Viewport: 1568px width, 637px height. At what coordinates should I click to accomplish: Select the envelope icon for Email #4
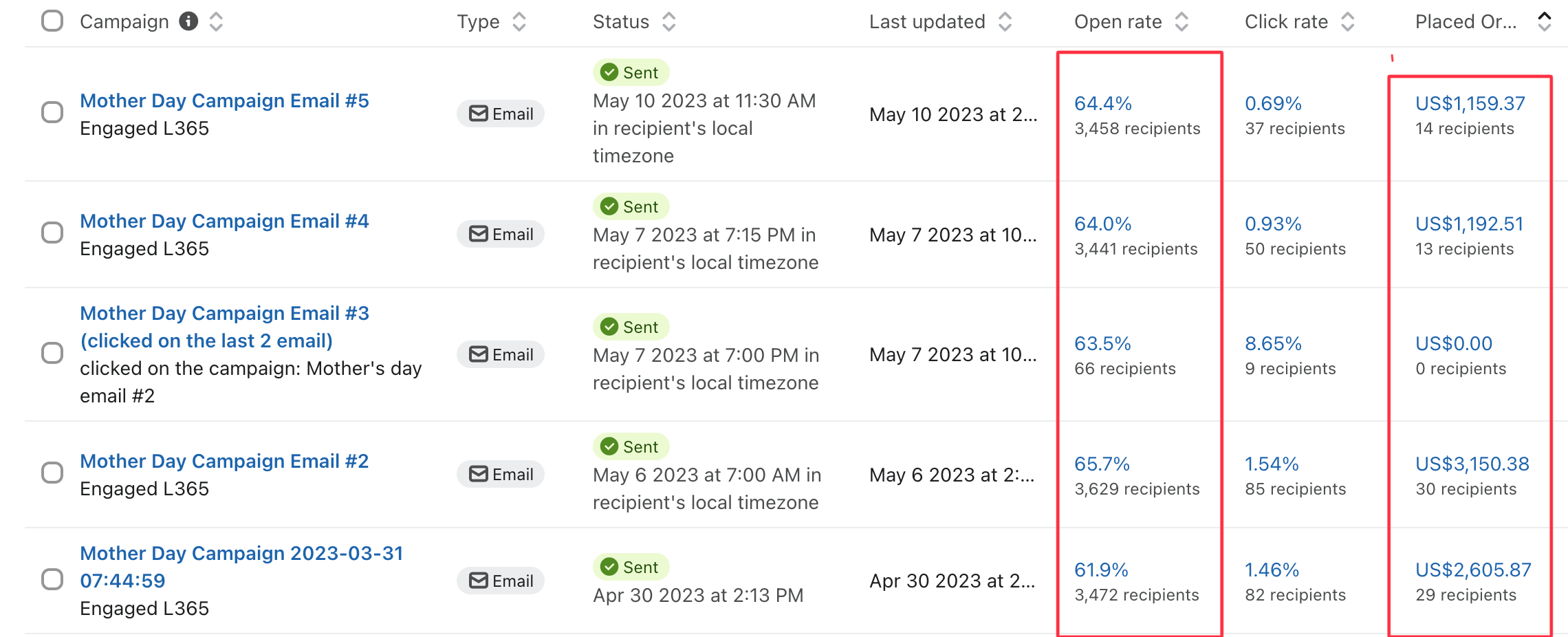tap(477, 234)
